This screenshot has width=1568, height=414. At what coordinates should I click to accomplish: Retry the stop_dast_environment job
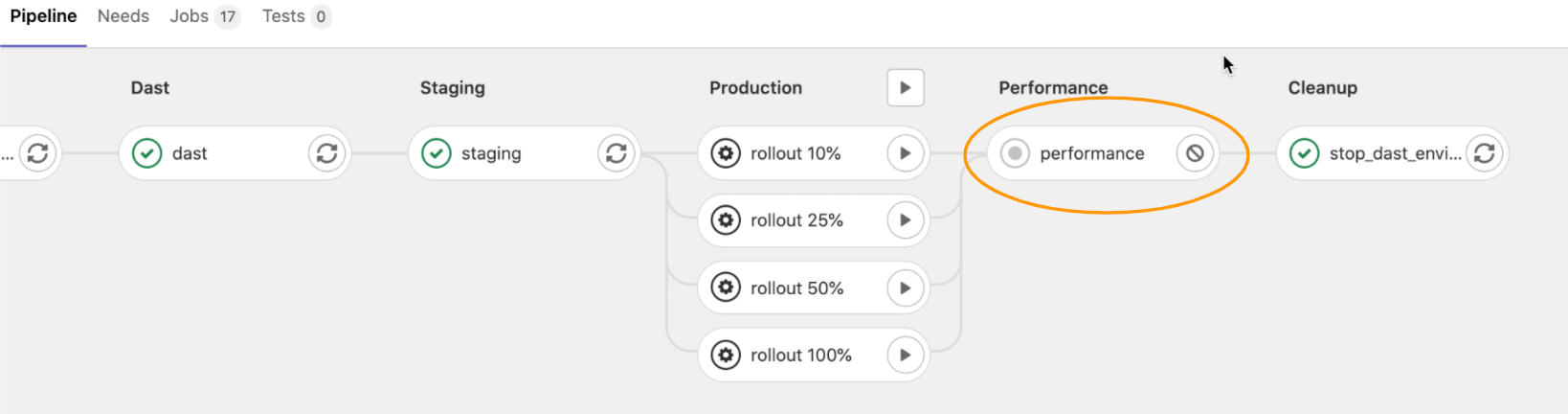pos(1484,153)
